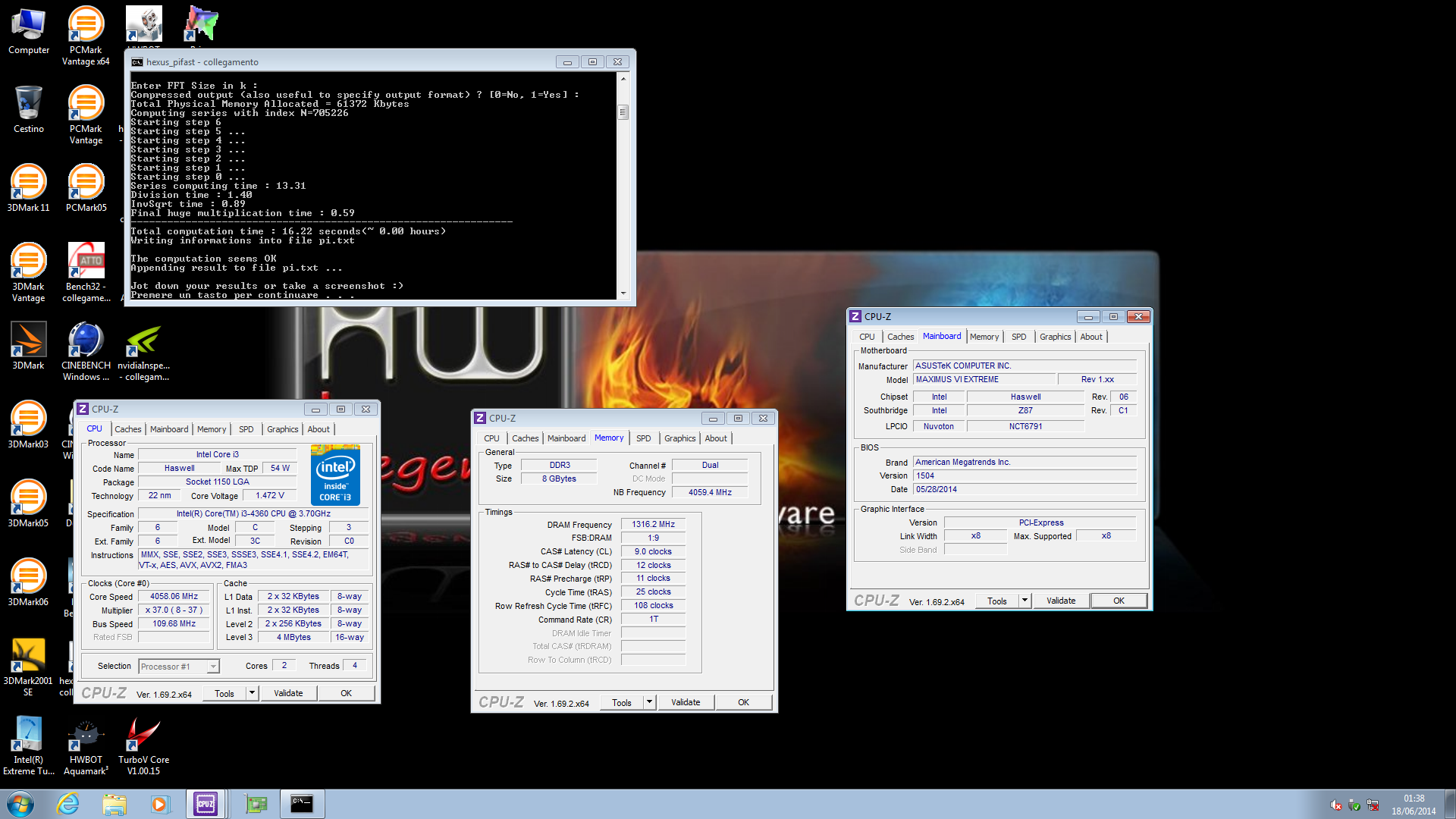Click the Core Speed value field
1456x819 pixels.
pyautogui.click(x=174, y=596)
